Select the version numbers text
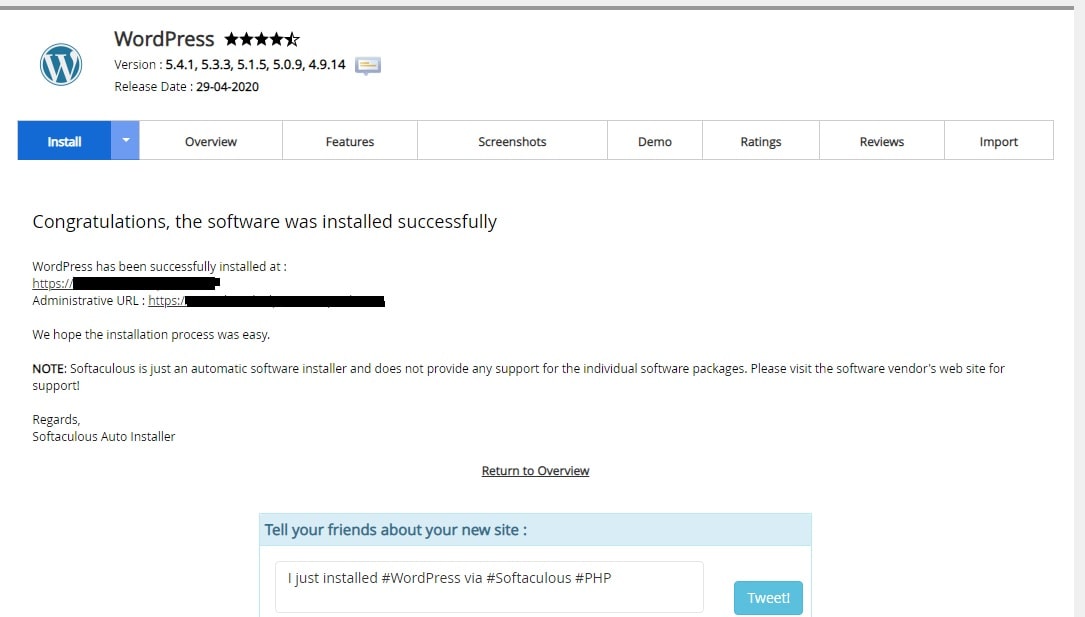This screenshot has width=1085, height=617. [255, 64]
